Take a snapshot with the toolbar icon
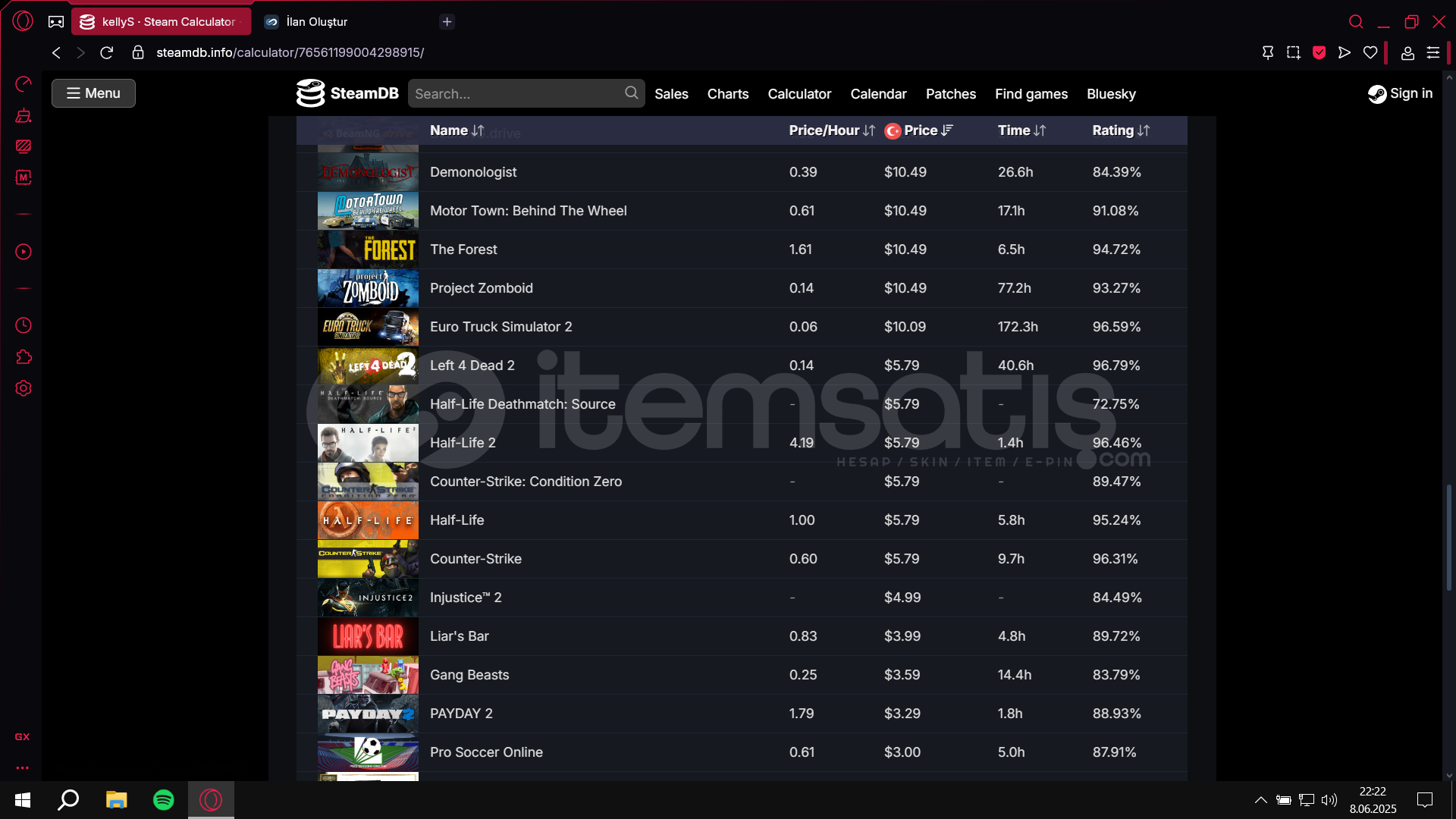Image resolution: width=1456 pixels, height=819 pixels. pos(1293,52)
